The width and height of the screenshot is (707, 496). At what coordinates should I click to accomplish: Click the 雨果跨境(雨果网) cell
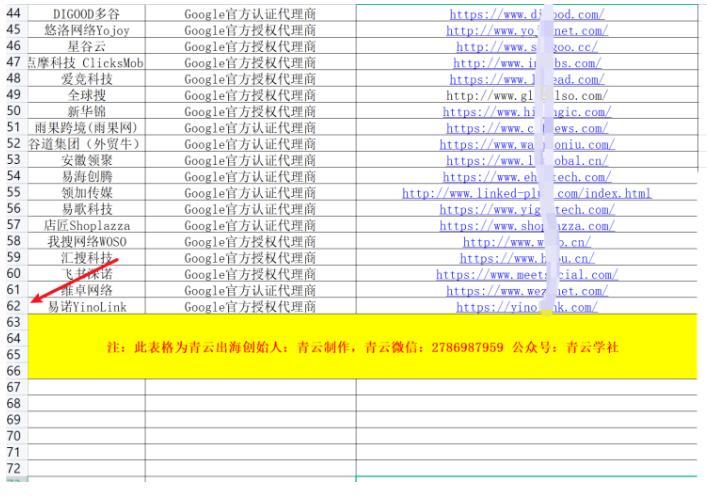tap(87, 128)
